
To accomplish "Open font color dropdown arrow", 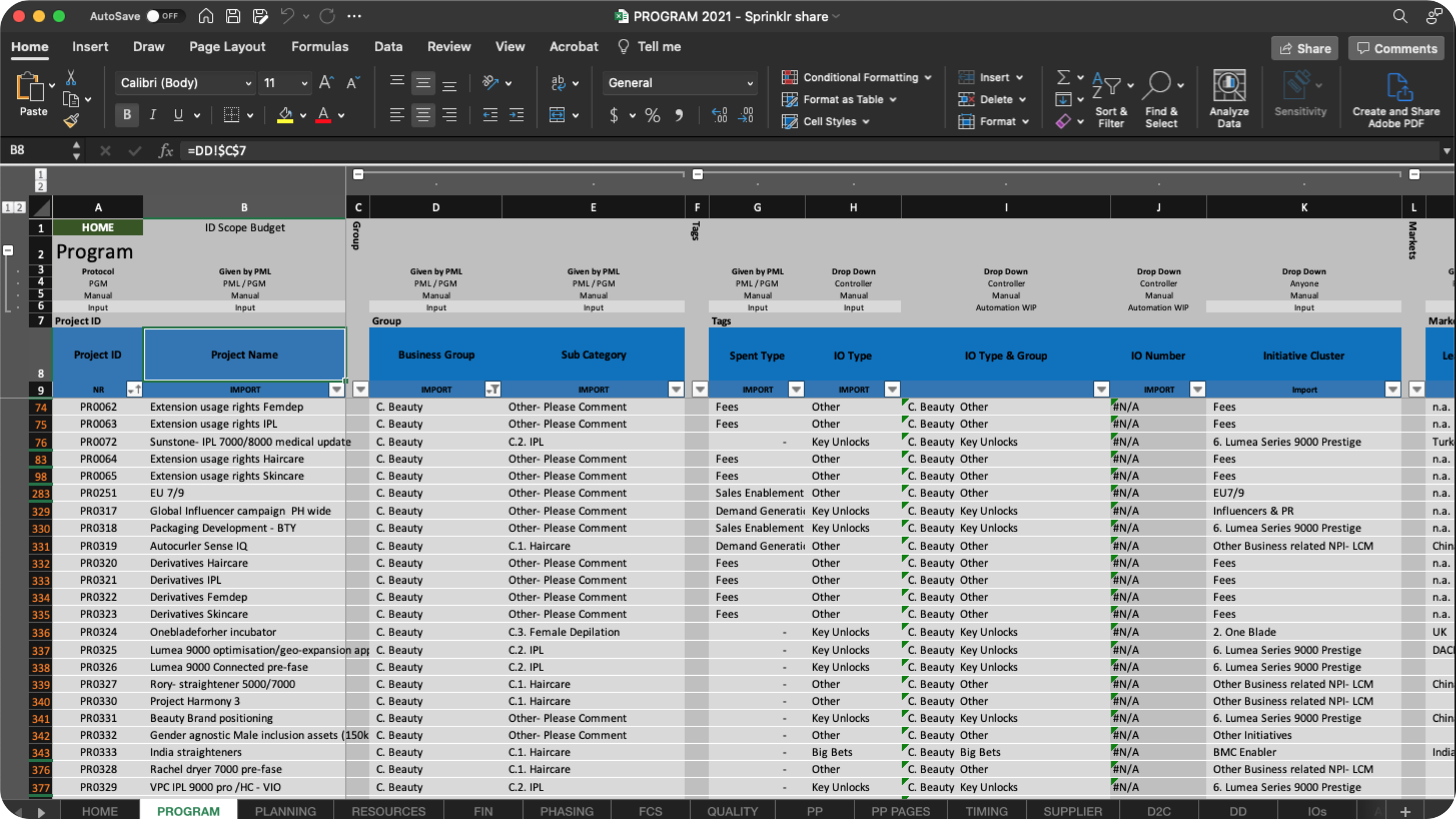I will [x=341, y=115].
